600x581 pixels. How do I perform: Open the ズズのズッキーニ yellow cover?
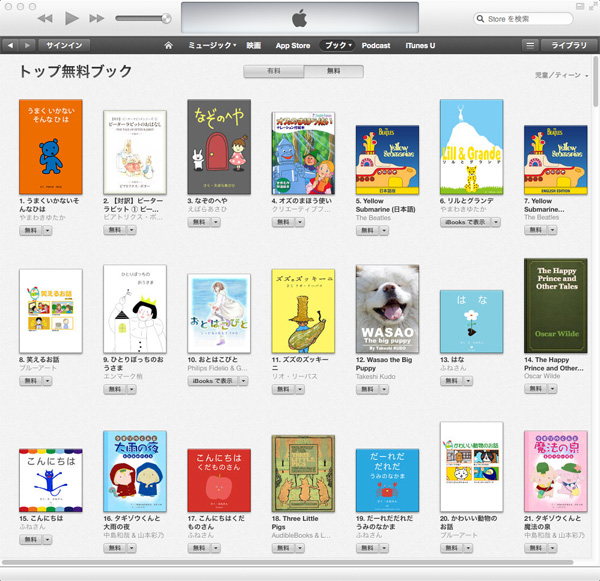tap(303, 311)
